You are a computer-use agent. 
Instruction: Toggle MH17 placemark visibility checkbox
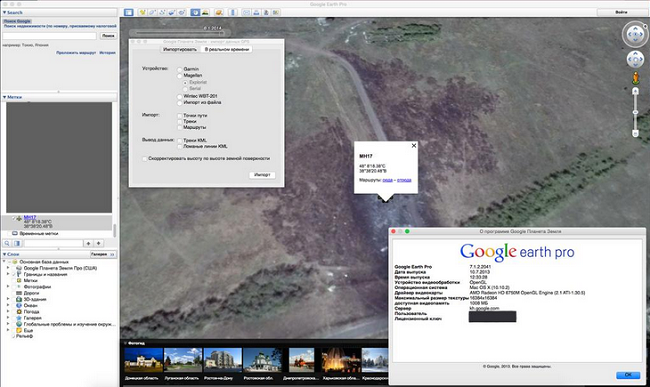pos(13,218)
